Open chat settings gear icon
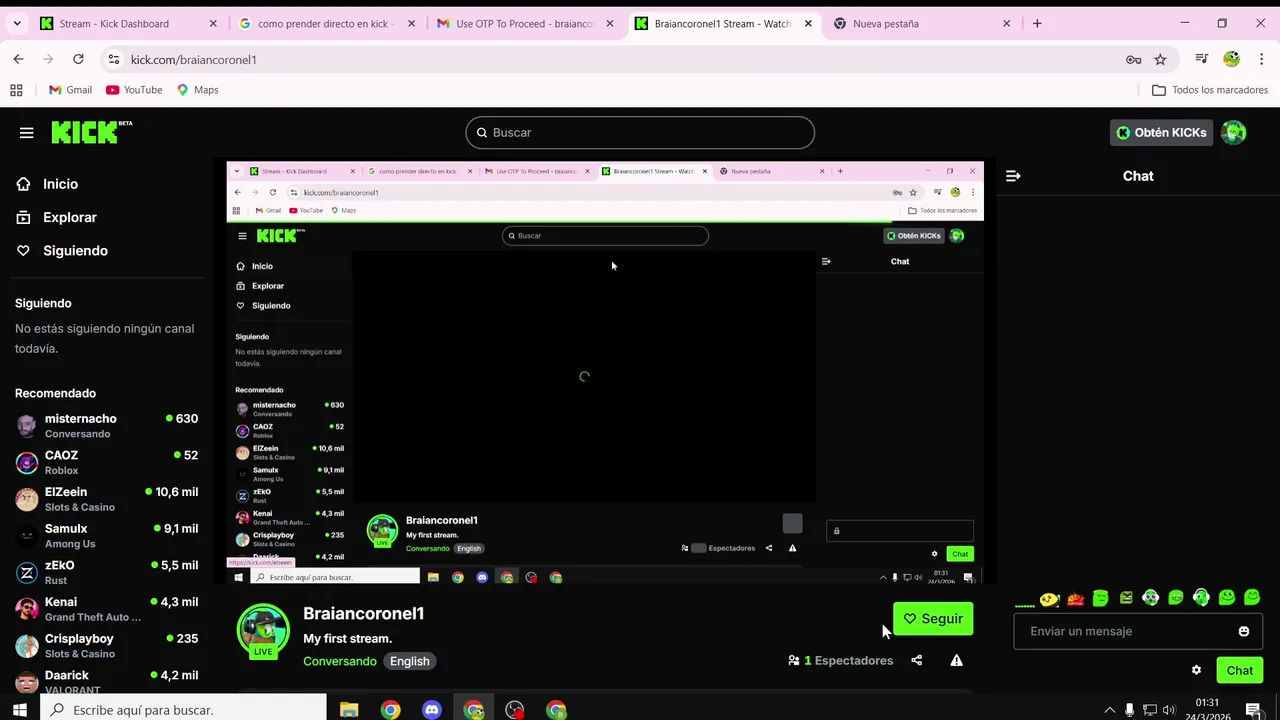1280x720 pixels. pyautogui.click(x=1196, y=670)
